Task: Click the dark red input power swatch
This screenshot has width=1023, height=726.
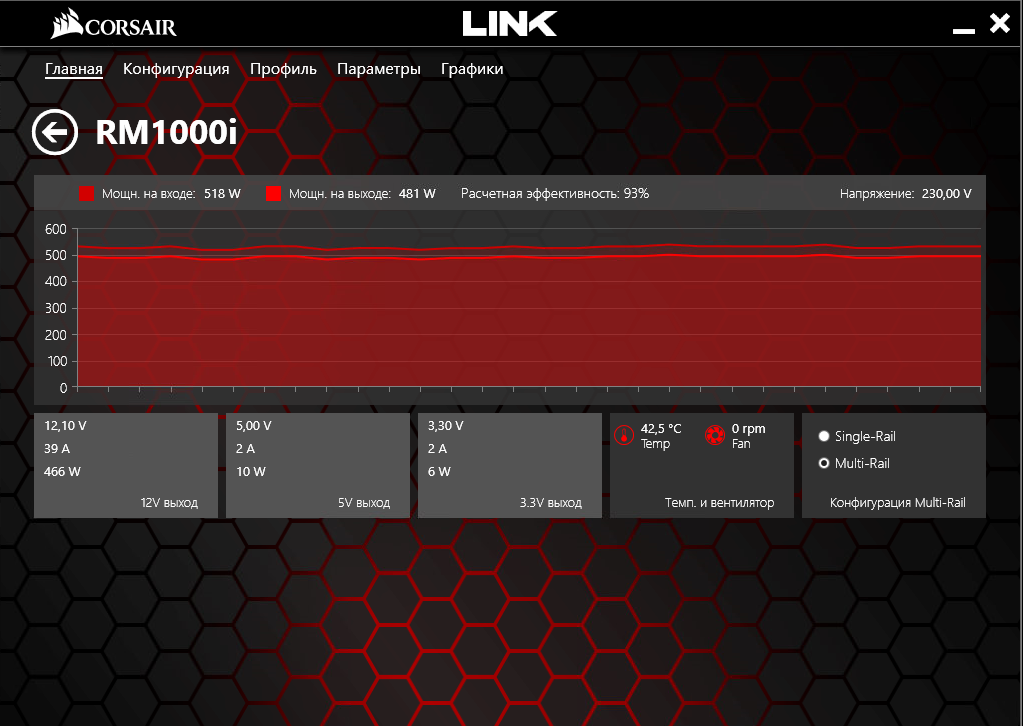Action: tap(86, 194)
